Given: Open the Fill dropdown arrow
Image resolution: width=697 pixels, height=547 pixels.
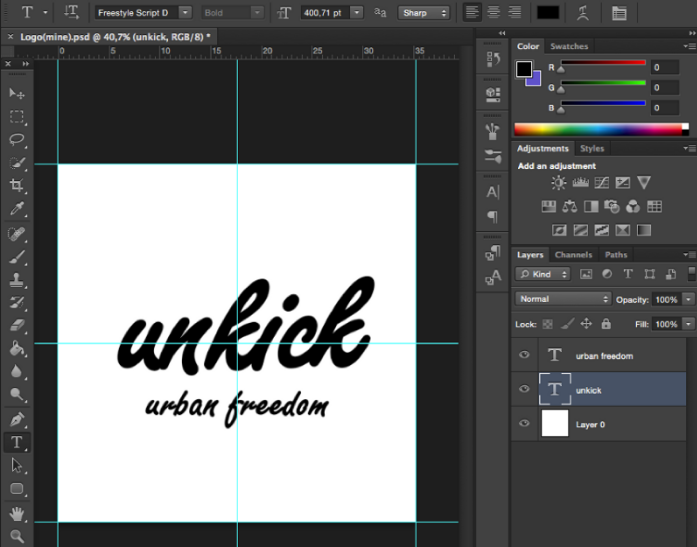Looking at the screenshot, I should (689, 324).
